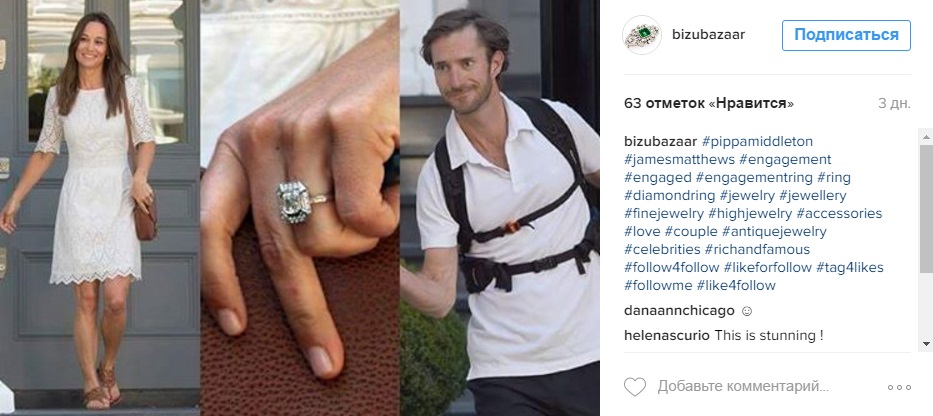
Task: Click the add comment input field
Action: pyautogui.click(x=743, y=387)
